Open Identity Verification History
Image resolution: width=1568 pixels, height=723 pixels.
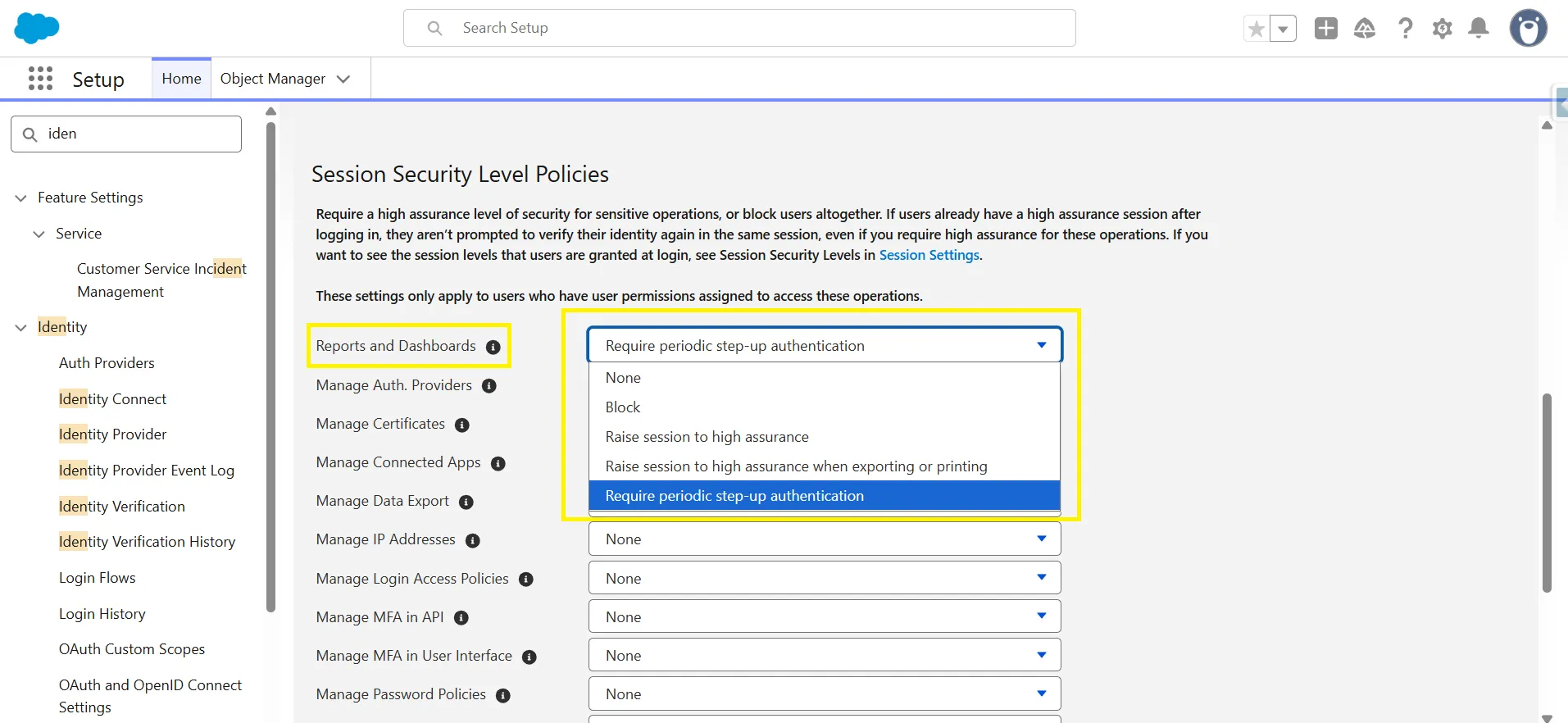(x=147, y=542)
